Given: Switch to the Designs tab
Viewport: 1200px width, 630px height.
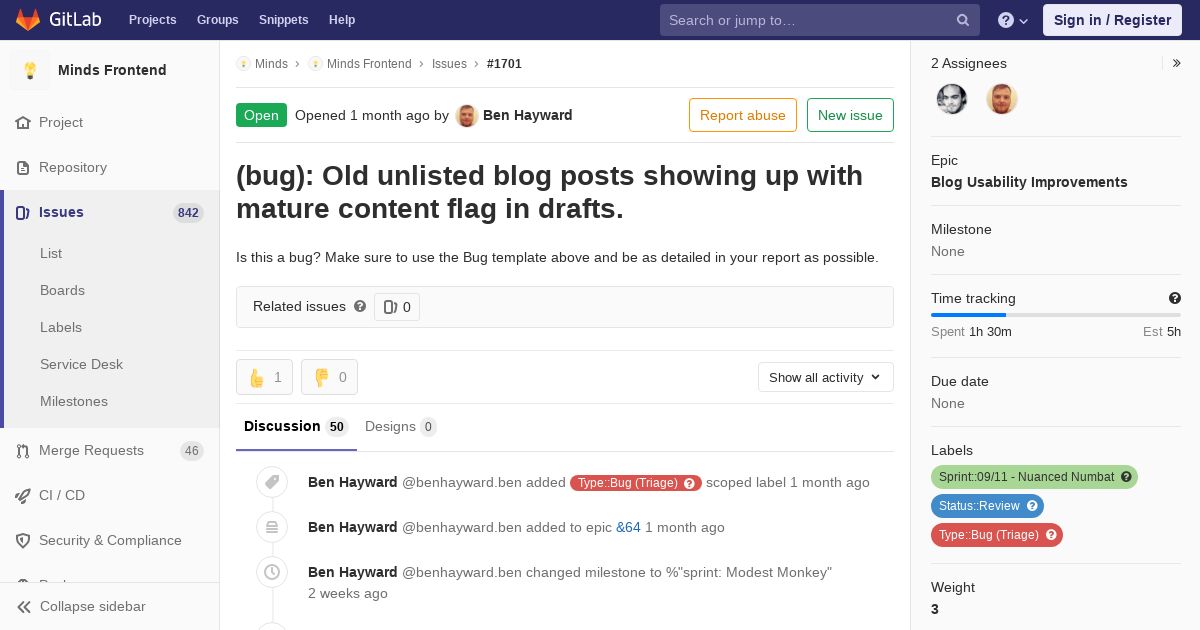Looking at the screenshot, I should [x=400, y=427].
